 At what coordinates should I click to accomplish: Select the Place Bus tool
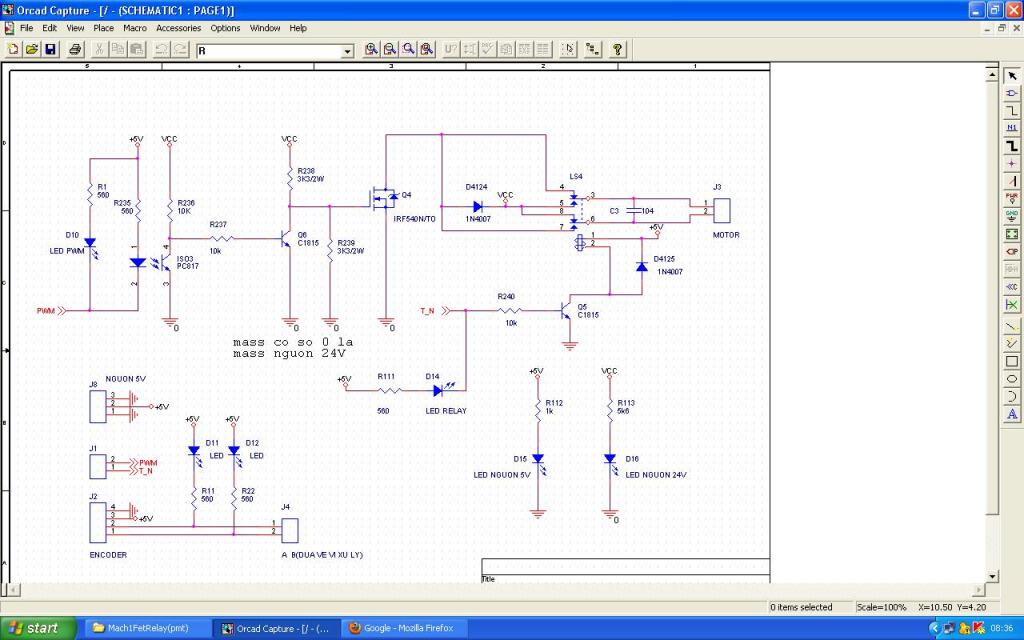click(1012, 146)
